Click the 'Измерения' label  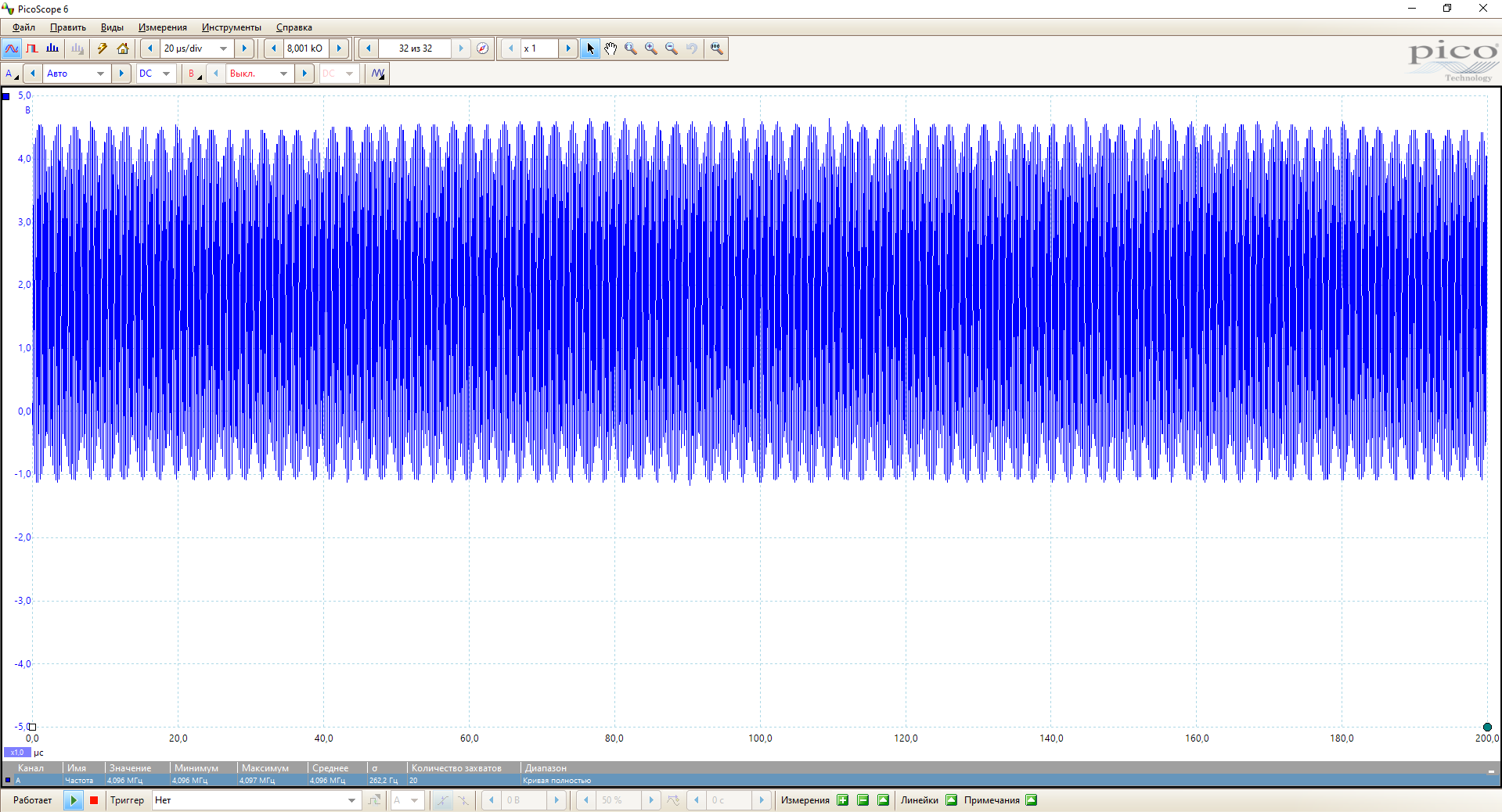click(805, 800)
